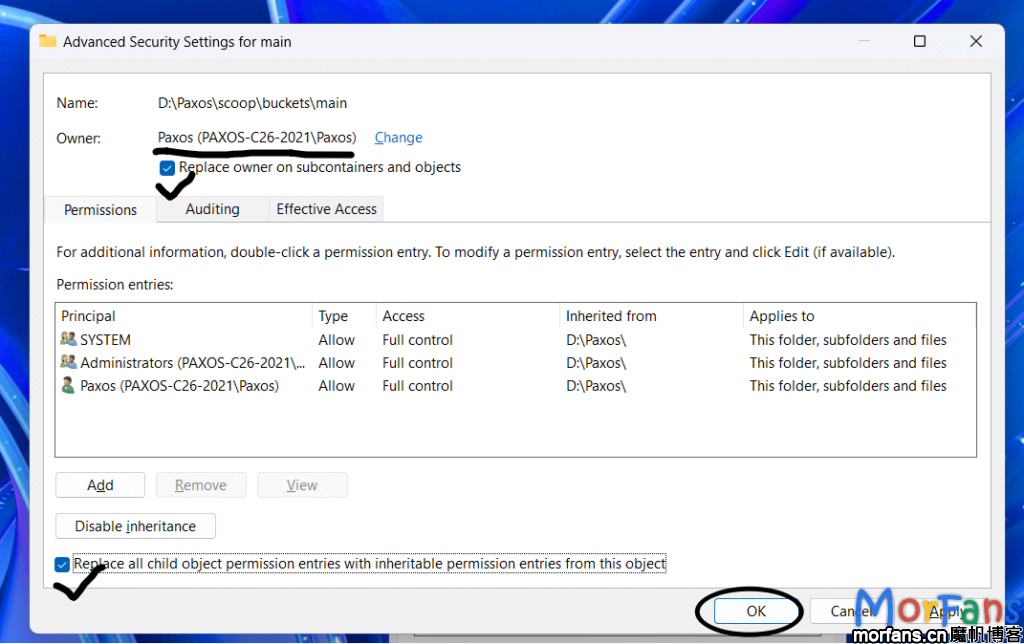Select the single-user icon beside Paxos entry
The height and width of the screenshot is (644, 1024).
coord(68,386)
